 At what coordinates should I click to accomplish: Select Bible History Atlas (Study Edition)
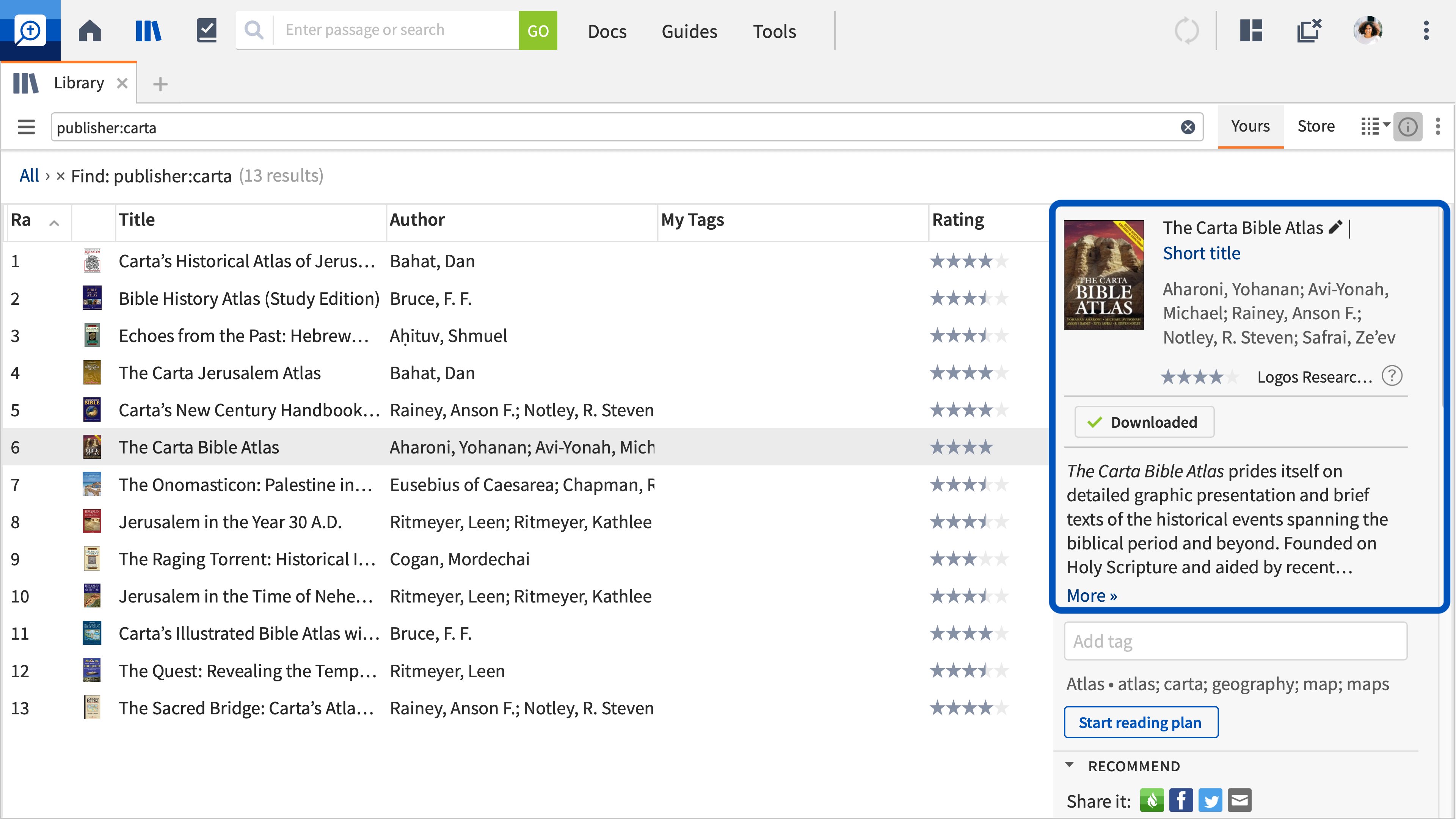[x=526, y=298]
